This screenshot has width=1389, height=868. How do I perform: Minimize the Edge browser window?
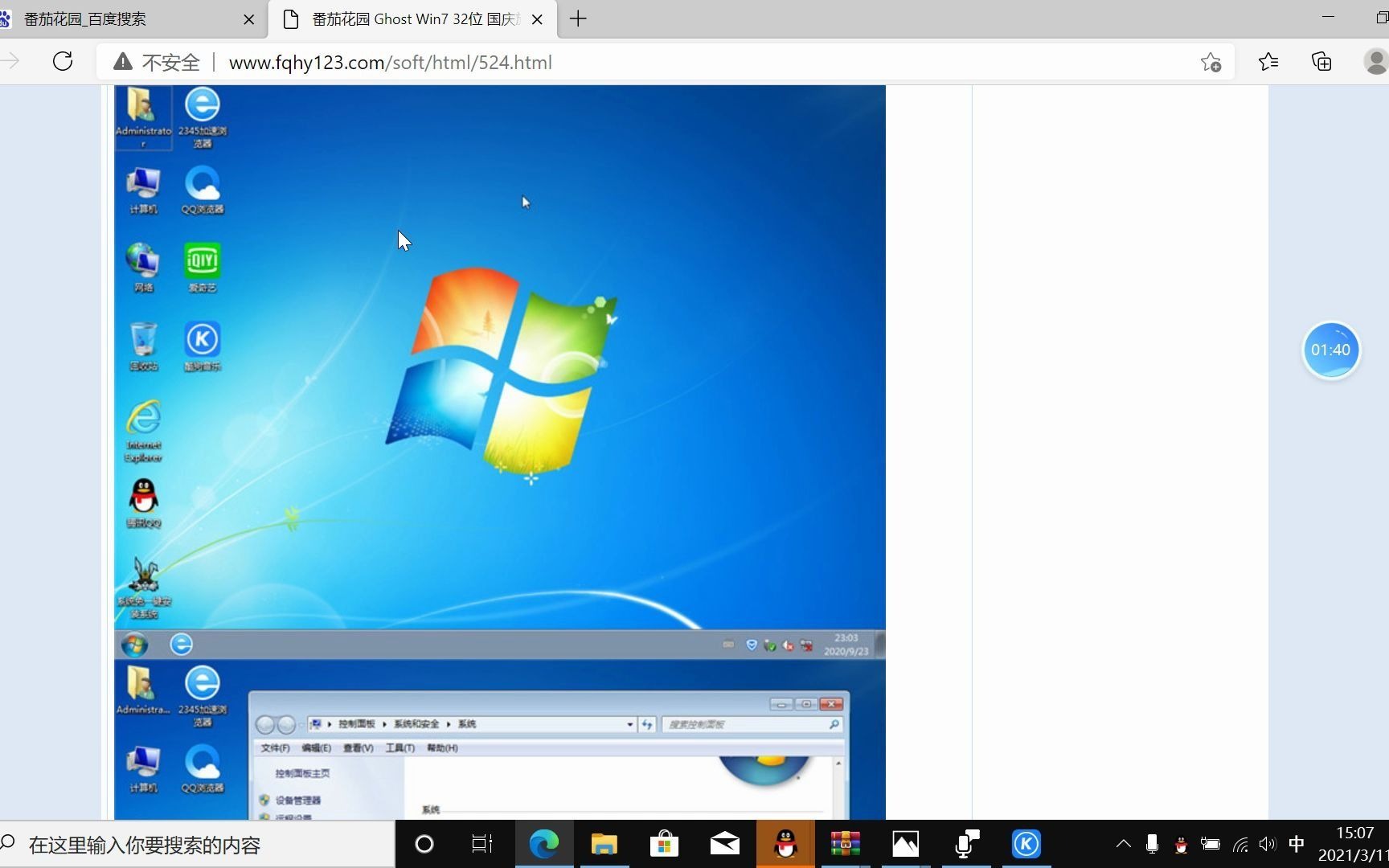(1328, 17)
